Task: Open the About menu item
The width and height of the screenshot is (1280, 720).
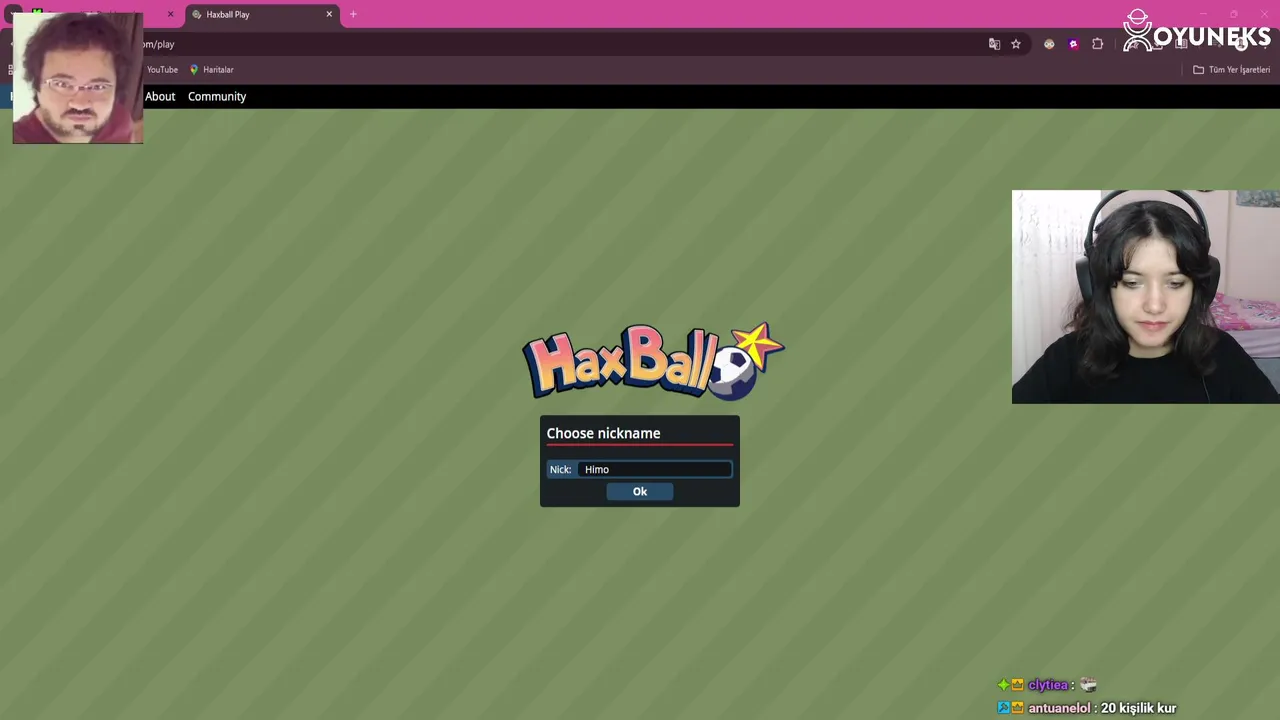Action: coord(160,96)
